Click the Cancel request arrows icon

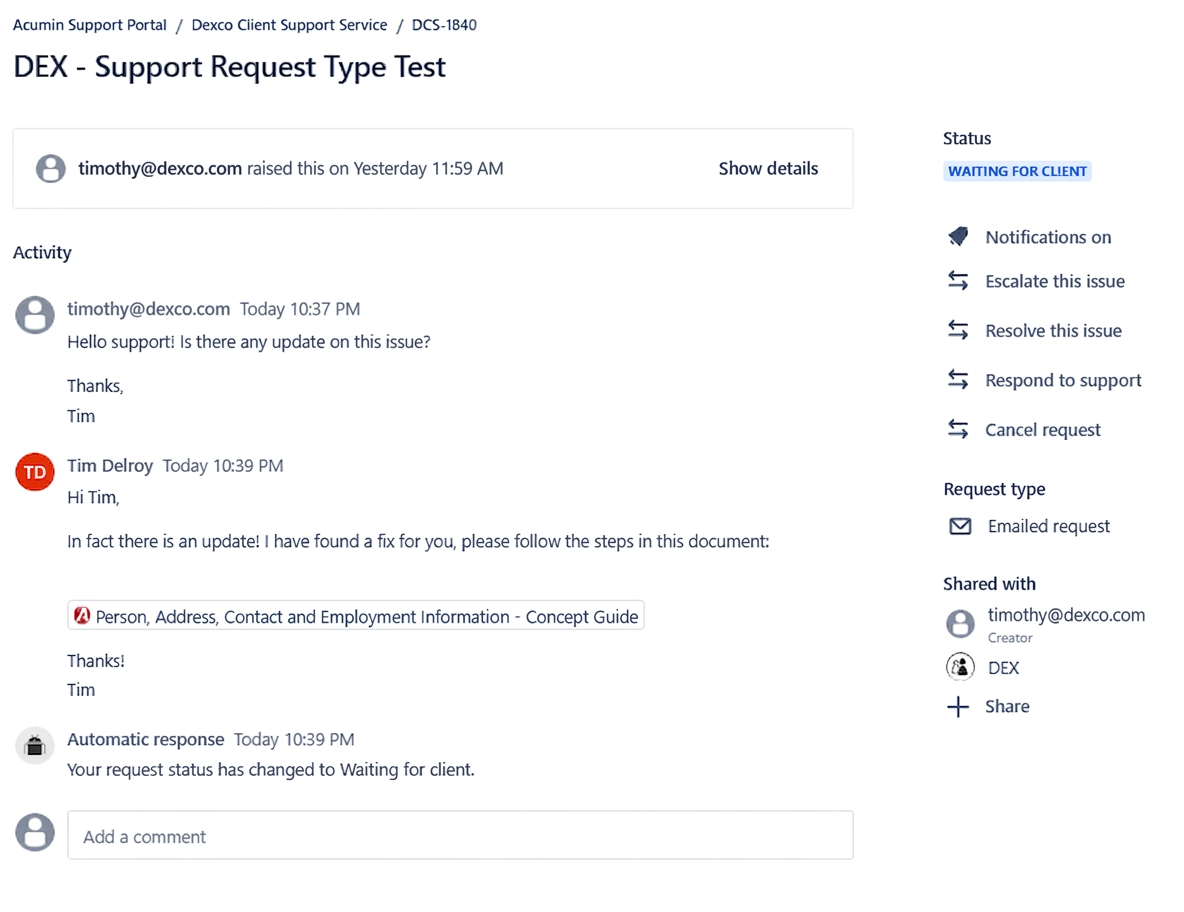click(958, 430)
